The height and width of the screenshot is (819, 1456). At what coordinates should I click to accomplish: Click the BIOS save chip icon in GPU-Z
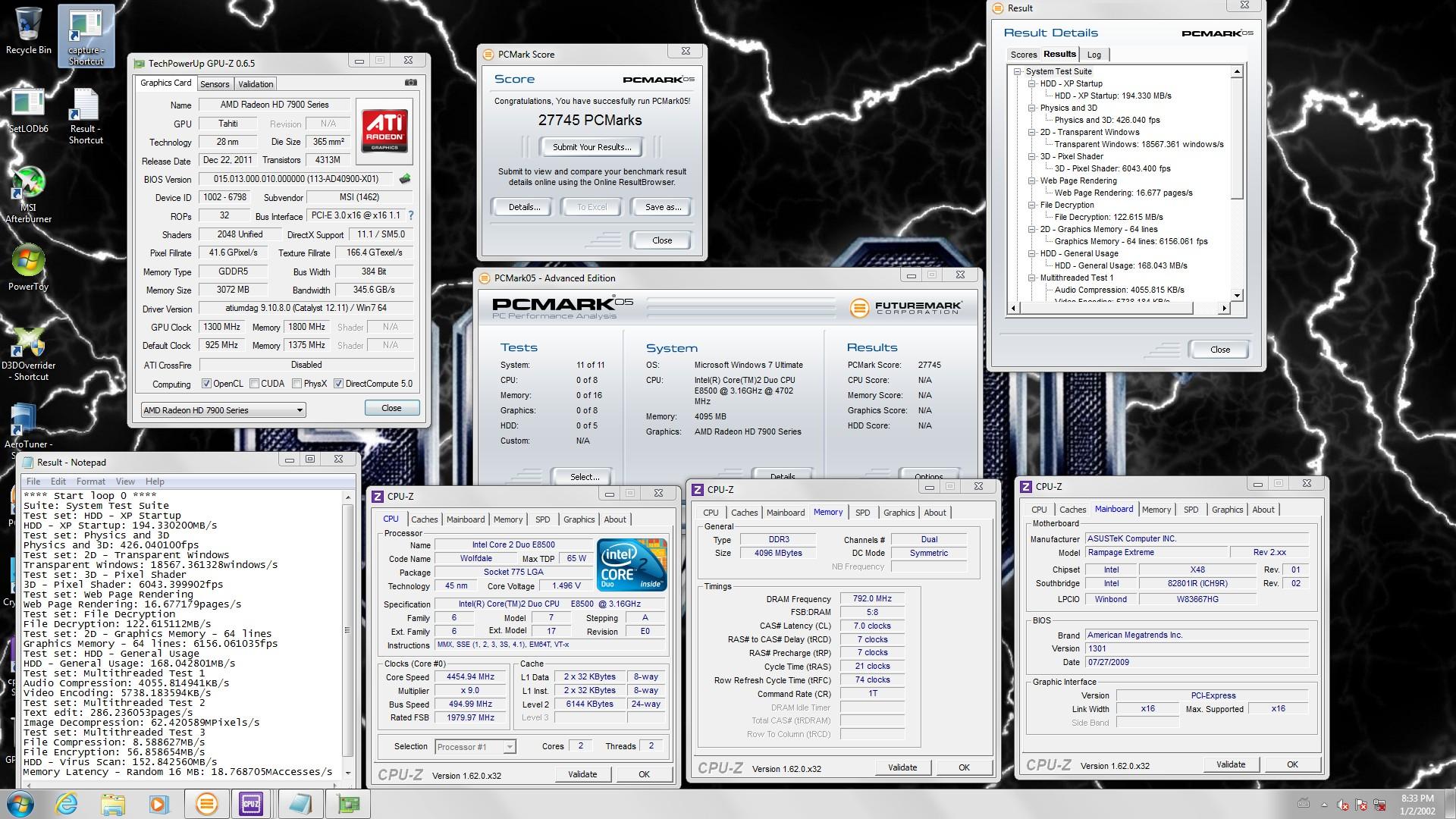click(405, 179)
